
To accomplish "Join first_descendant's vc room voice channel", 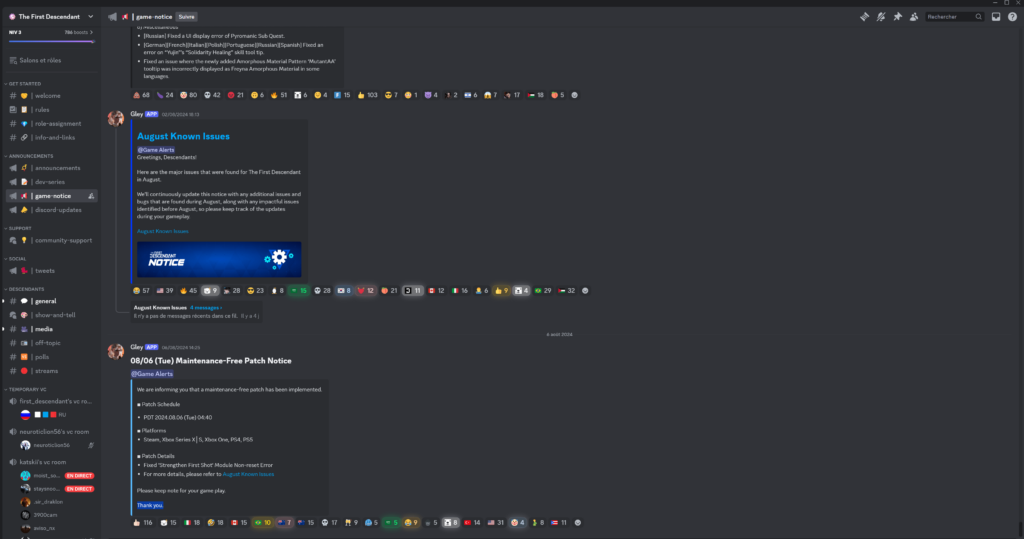I will pyautogui.click(x=52, y=401).
